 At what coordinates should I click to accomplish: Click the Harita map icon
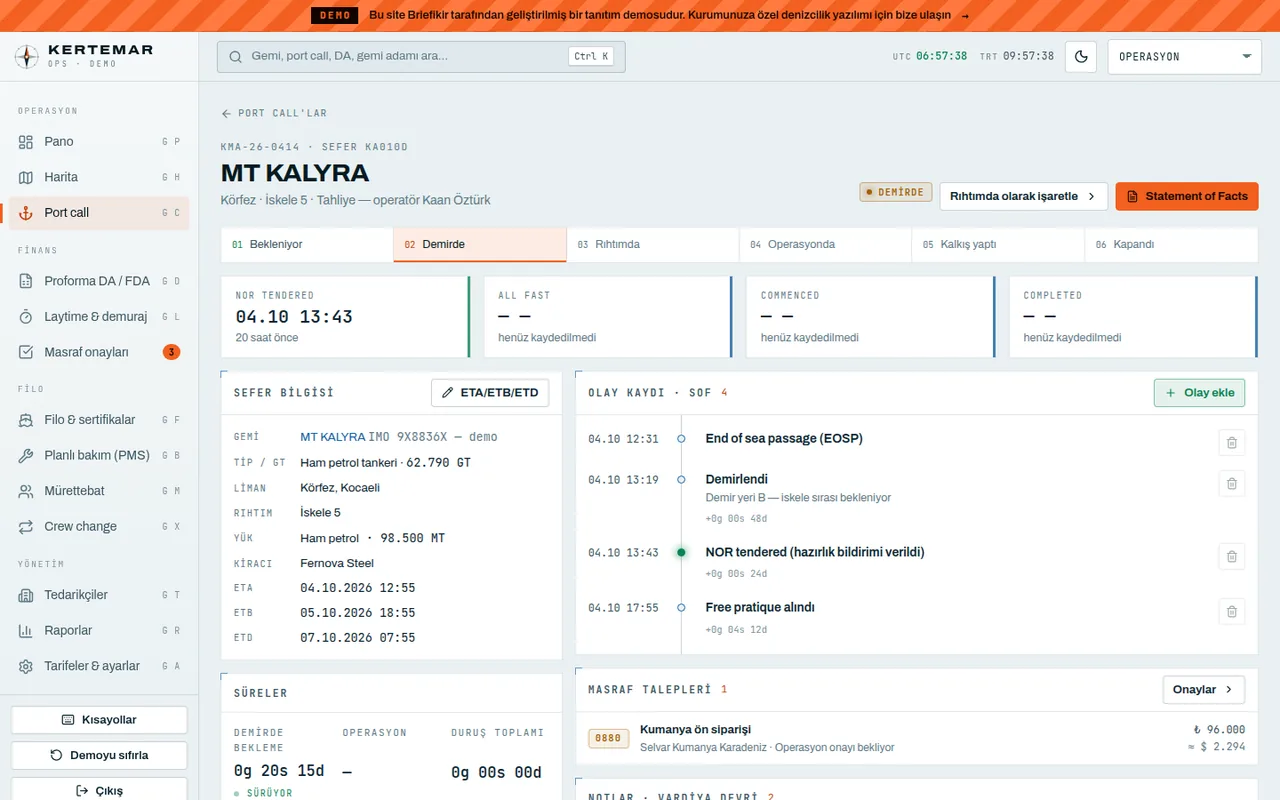(x=26, y=177)
